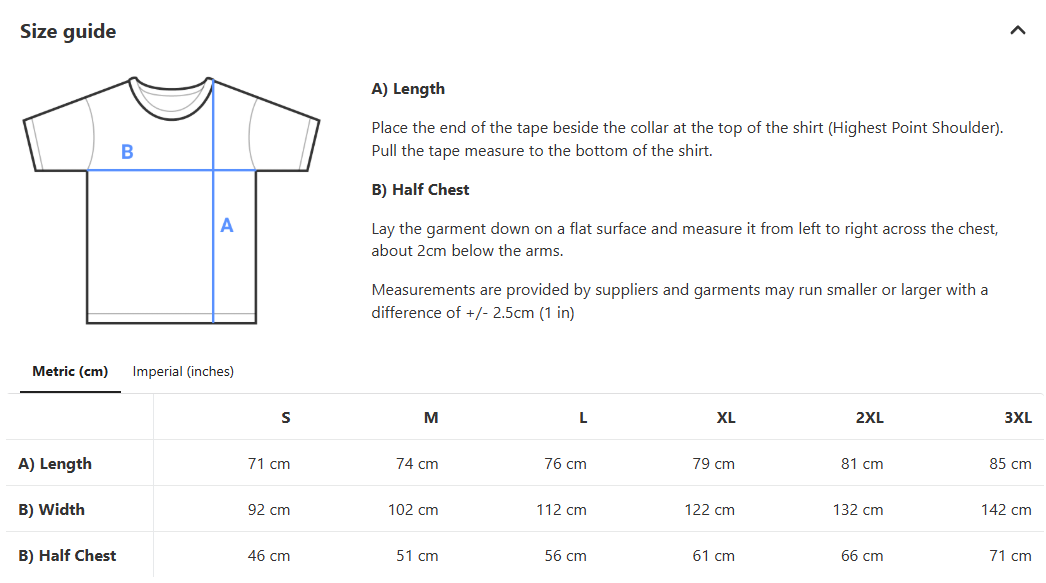The height and width of the screenshot is (583, 1046).
Task: Click the 3XL size column header
Action: tap(1018, 418)
